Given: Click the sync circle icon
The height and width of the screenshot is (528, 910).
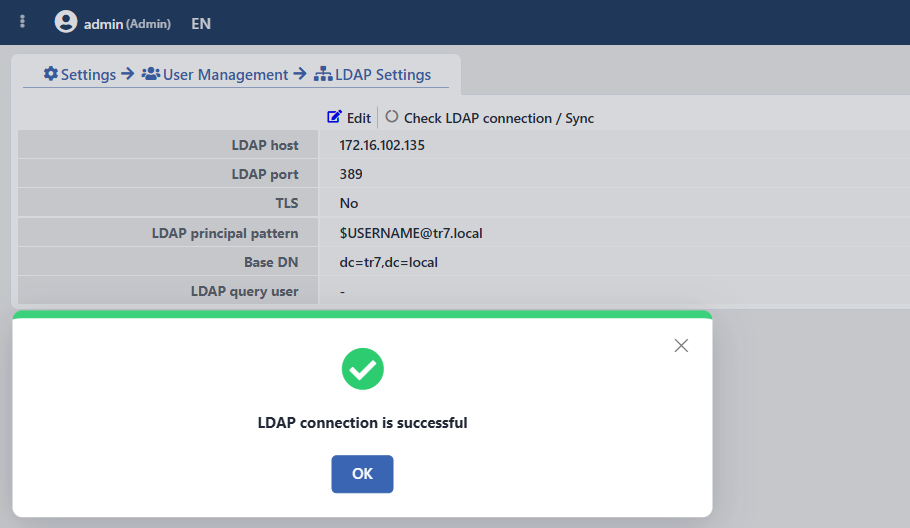Looking at the screenshot, I should click(x=392, y=117).
